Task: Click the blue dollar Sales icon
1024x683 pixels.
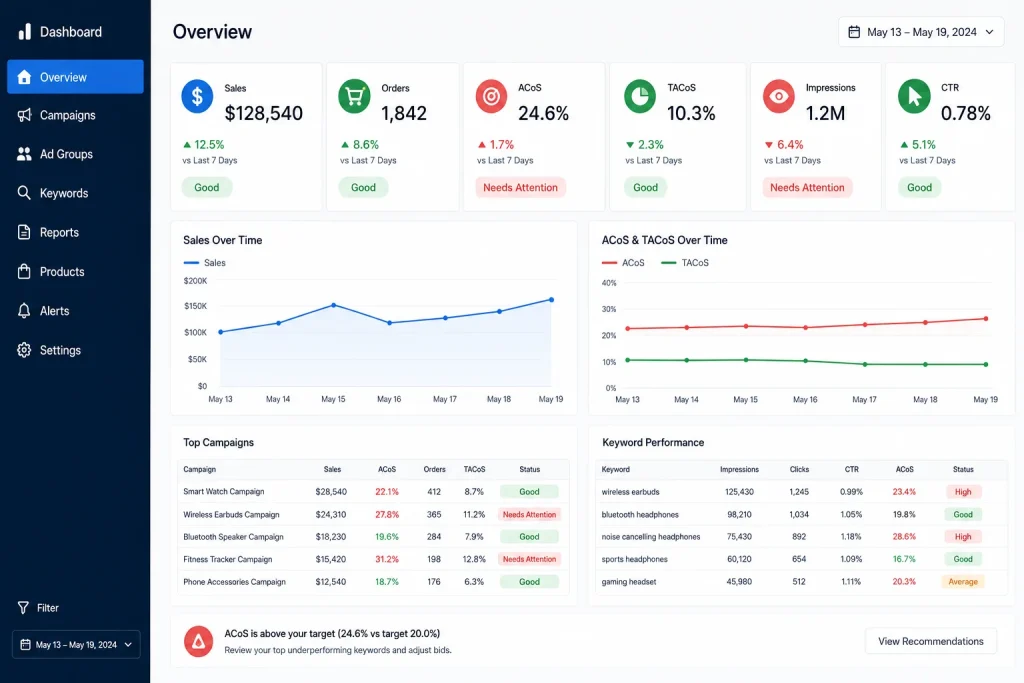Action: [x=197, y=97]
